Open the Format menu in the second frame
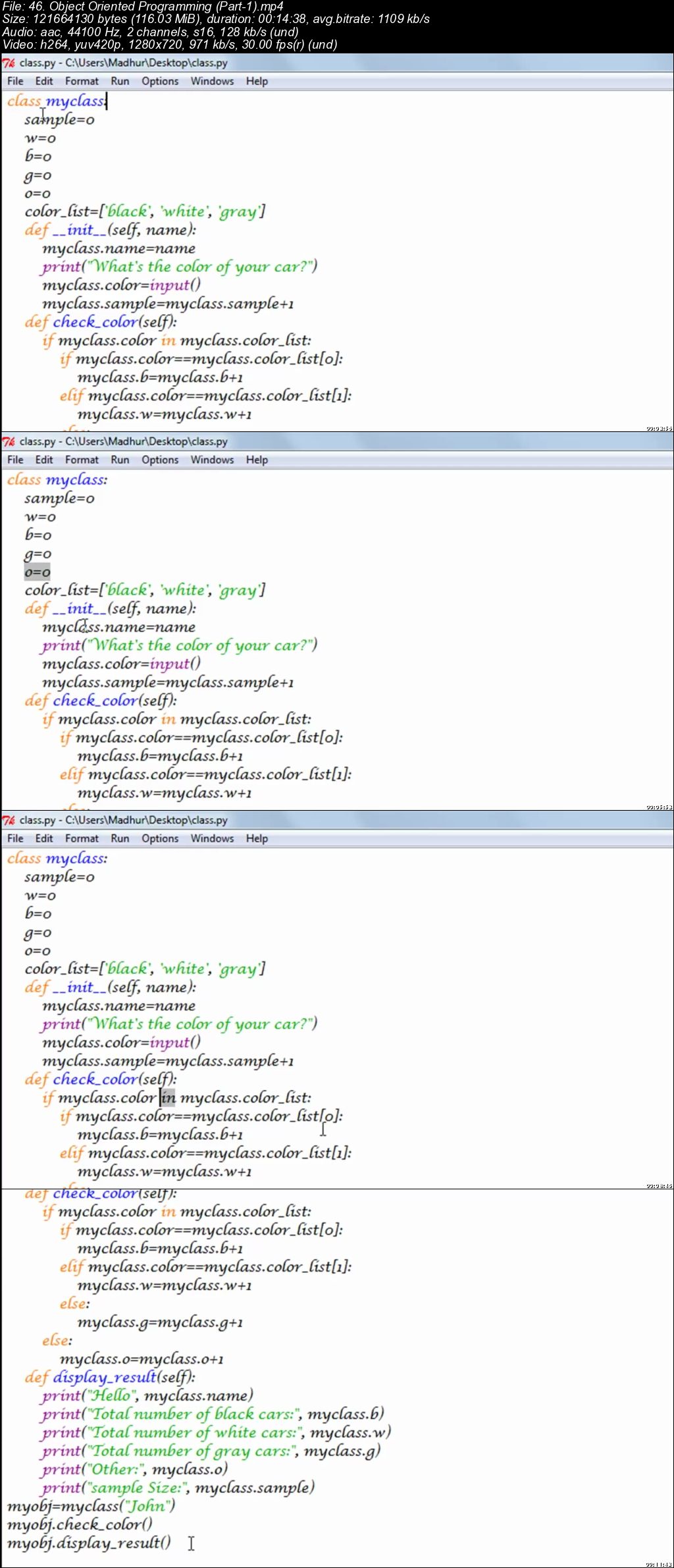674x1568 pixels. [x=82, y=460]
